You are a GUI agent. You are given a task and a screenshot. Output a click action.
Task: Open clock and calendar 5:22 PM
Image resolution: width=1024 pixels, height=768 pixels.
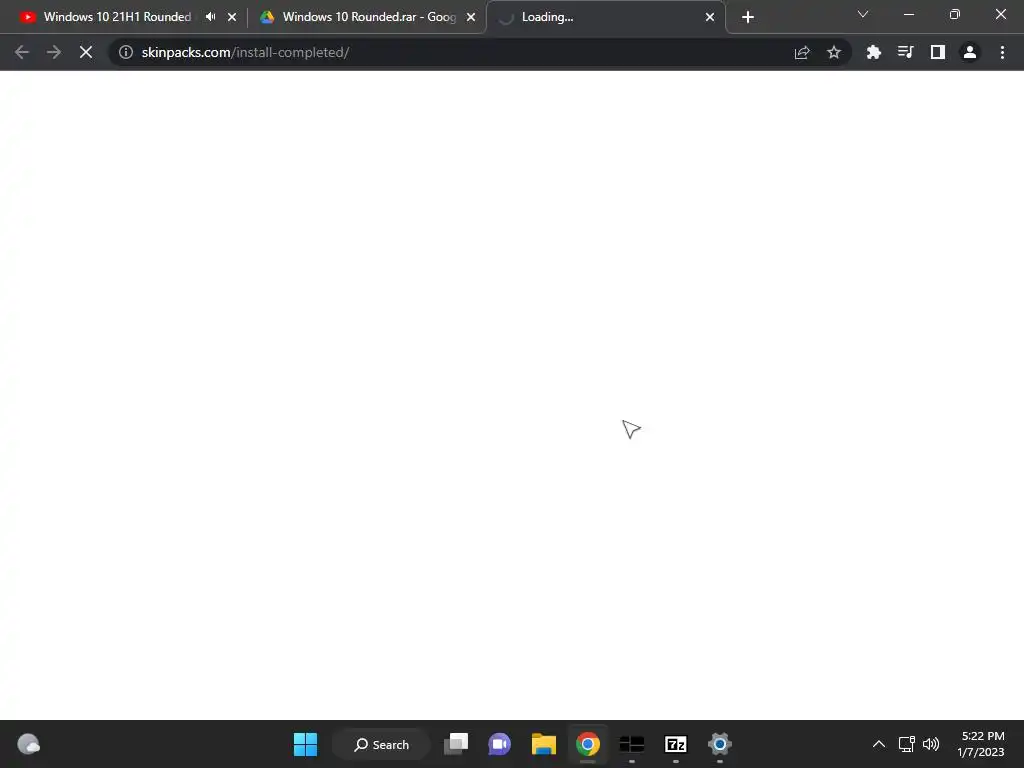(981, 744)
